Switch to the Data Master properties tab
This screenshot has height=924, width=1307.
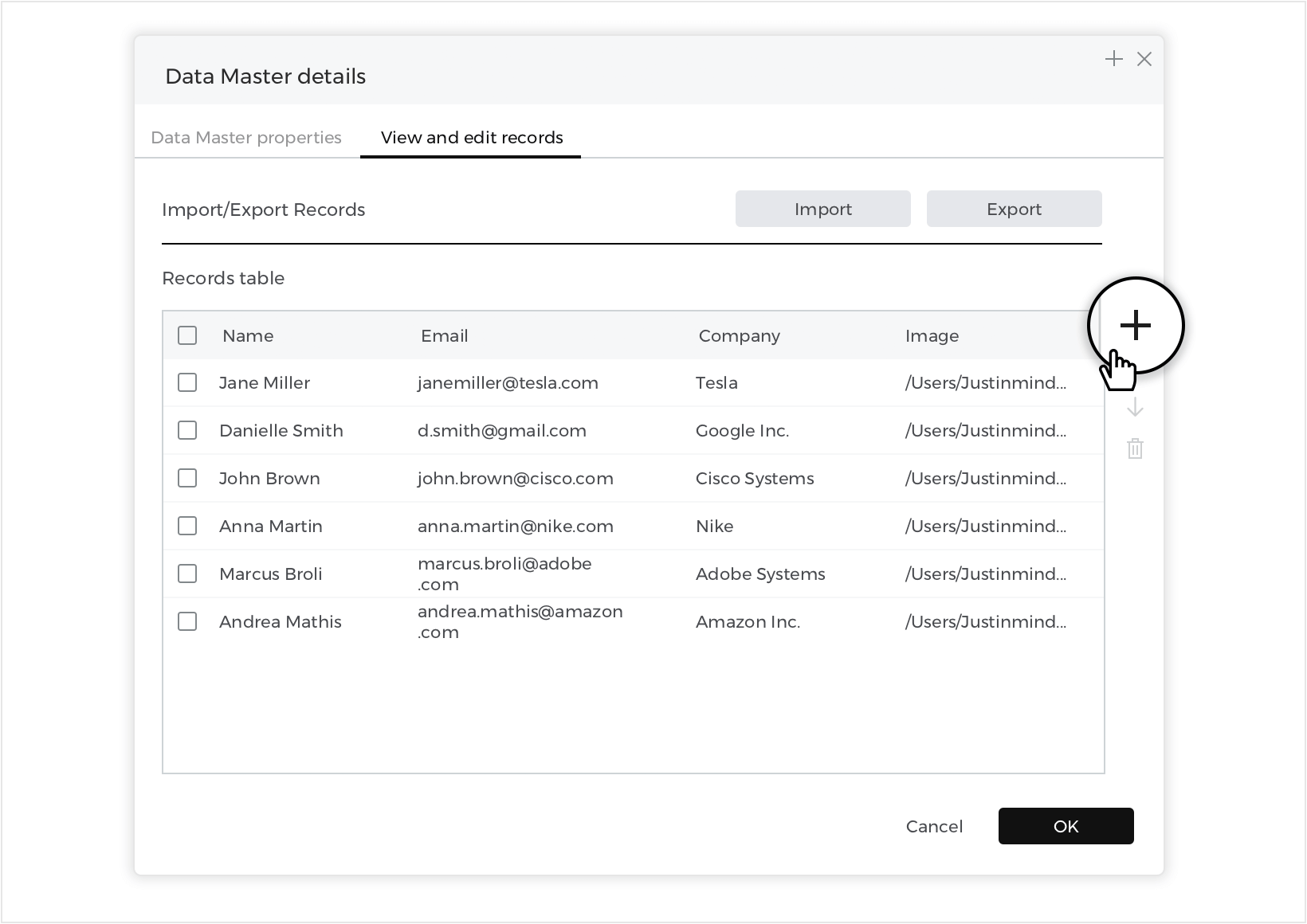coord(246,138)
